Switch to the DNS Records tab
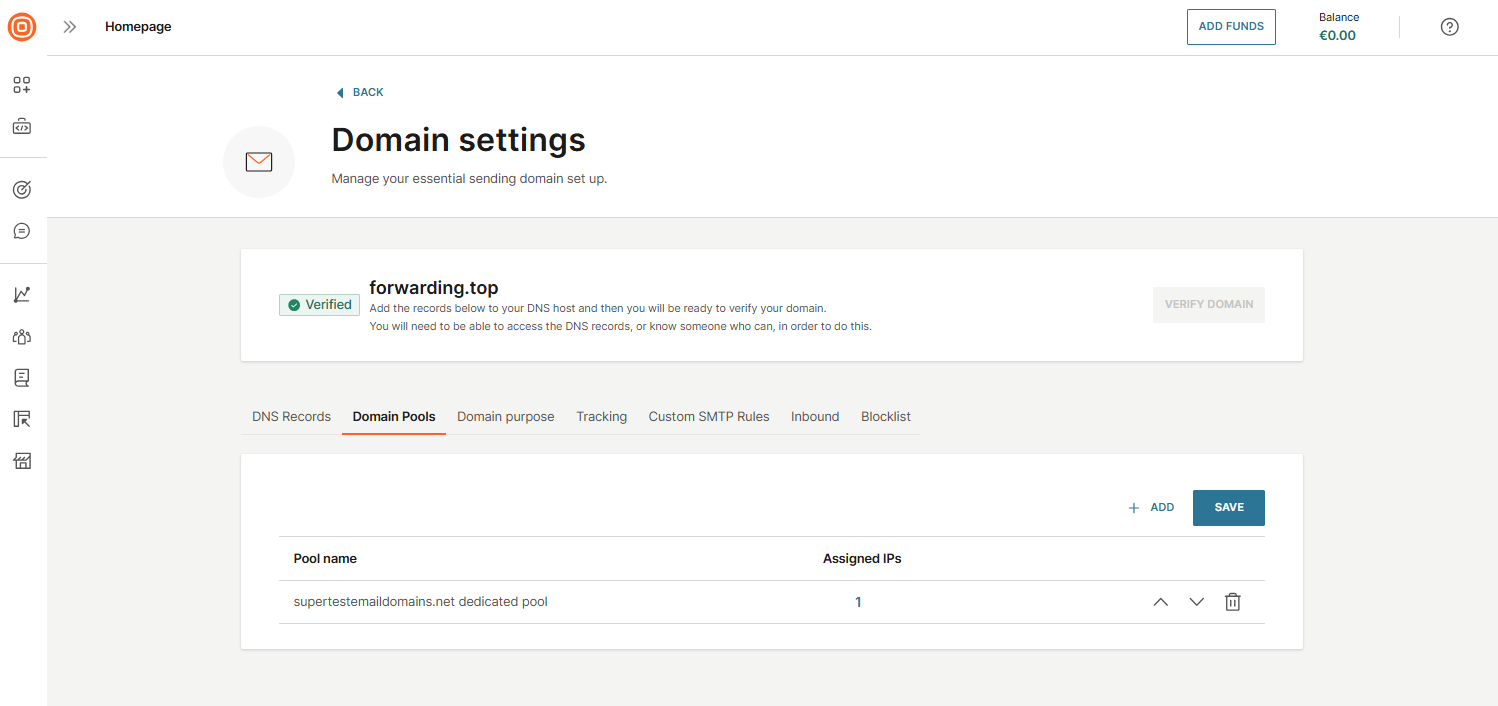The width and height of the screenshot is (1498, 706). click(x=291, y=416)
